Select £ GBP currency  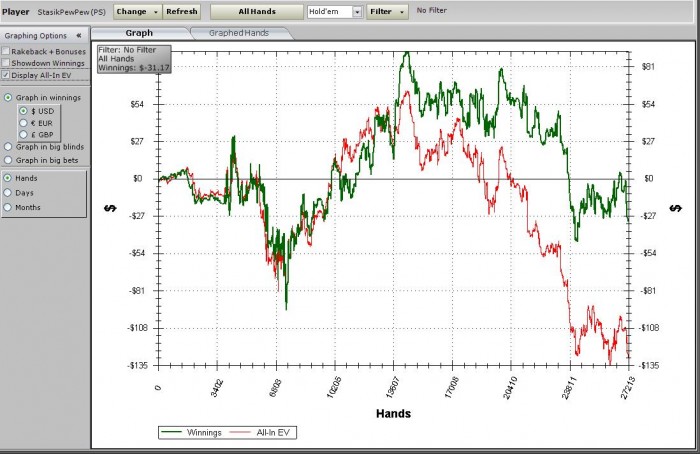click(x=23, y=134)
